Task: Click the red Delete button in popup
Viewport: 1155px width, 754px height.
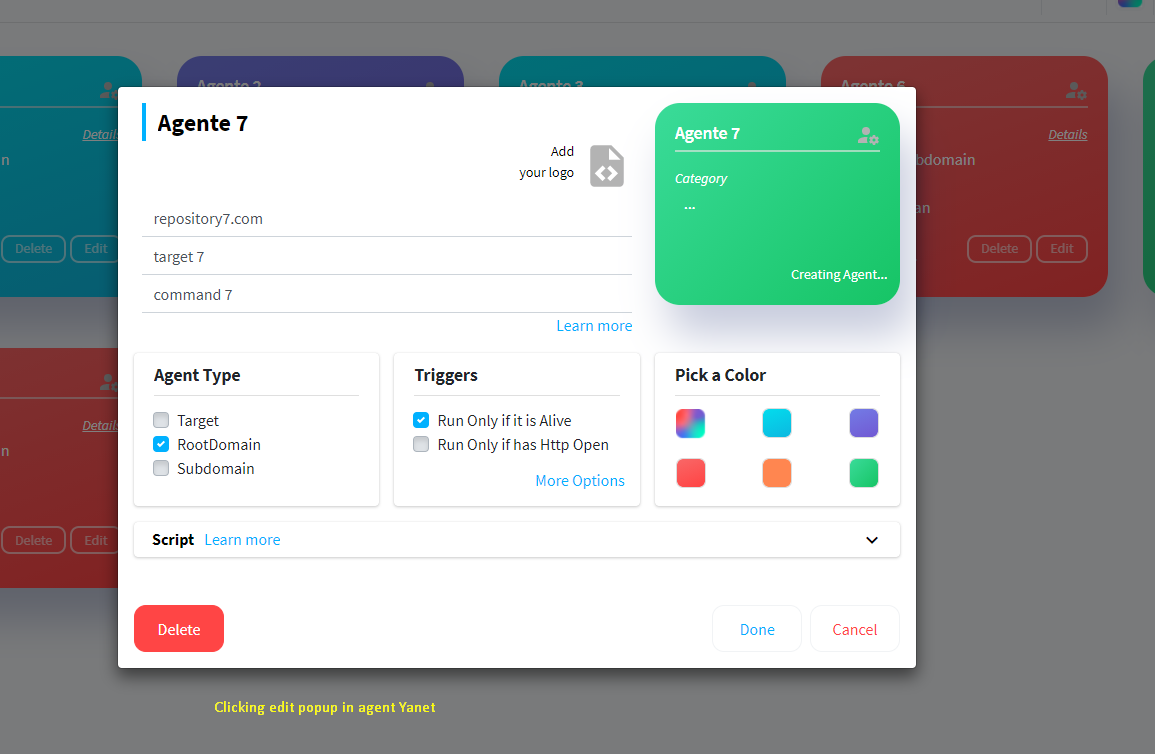Action: click(x=179, y=629)
